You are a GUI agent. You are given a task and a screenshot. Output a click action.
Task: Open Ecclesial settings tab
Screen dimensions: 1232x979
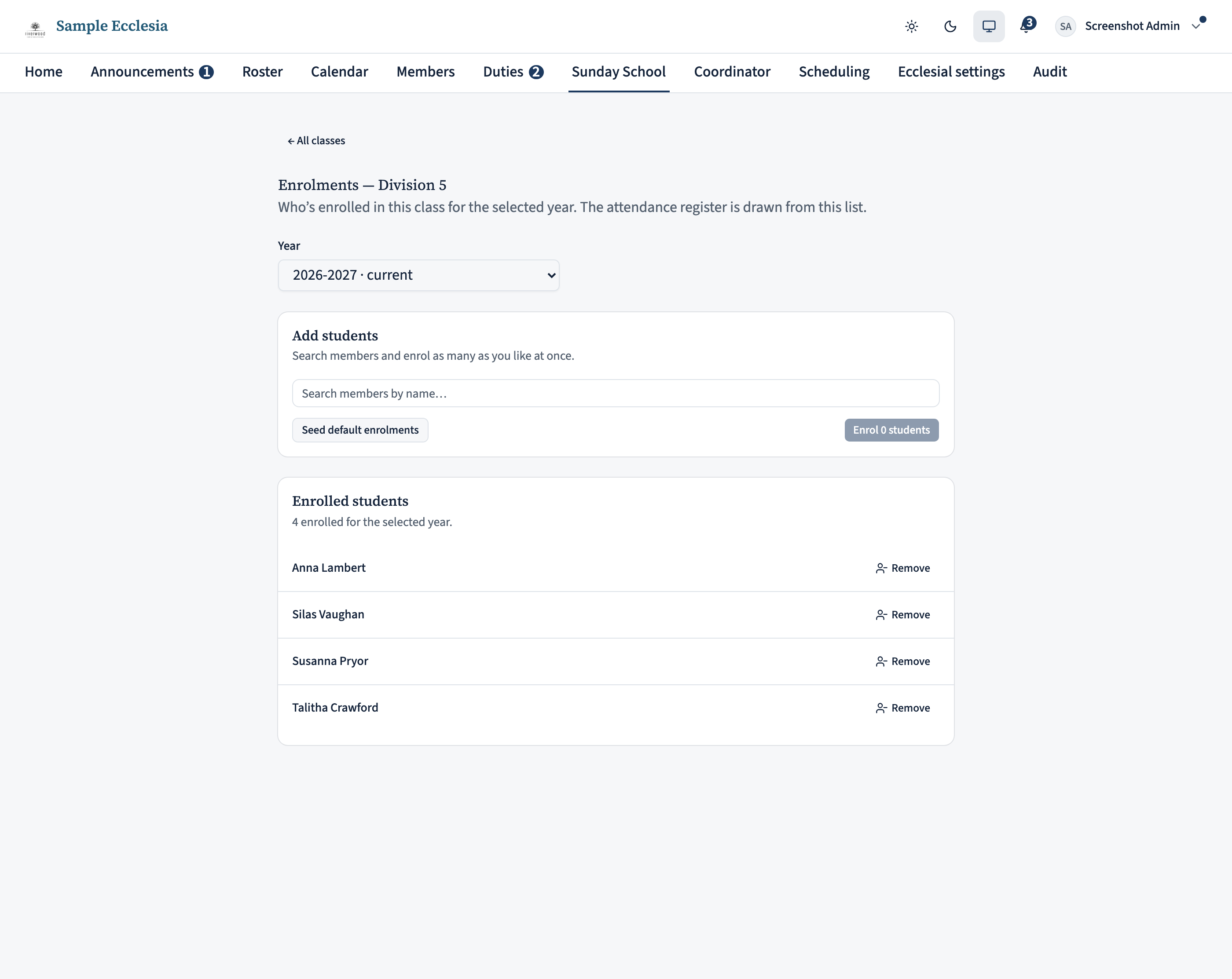tap(951, 72)
